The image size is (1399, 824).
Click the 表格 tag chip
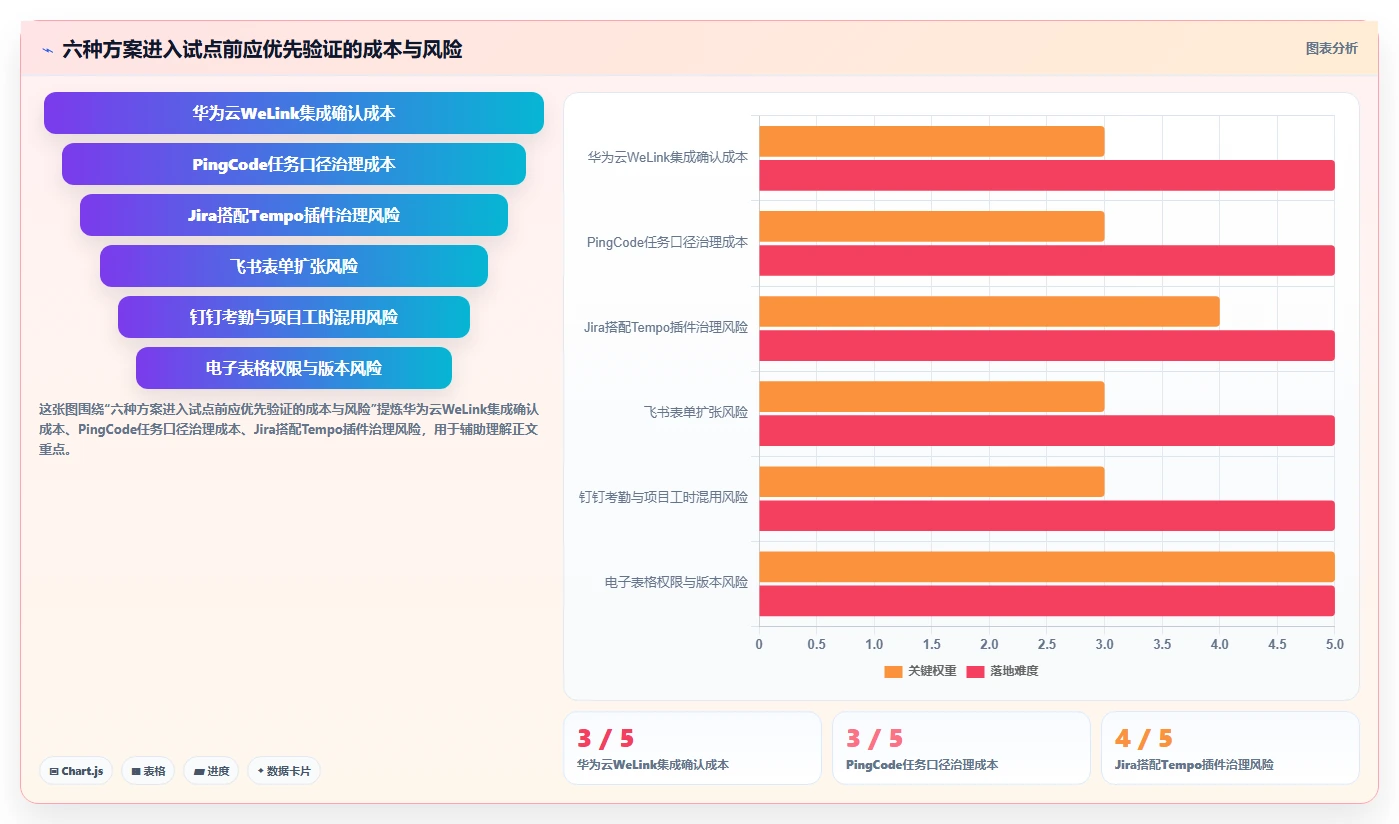tap(148, 771)
